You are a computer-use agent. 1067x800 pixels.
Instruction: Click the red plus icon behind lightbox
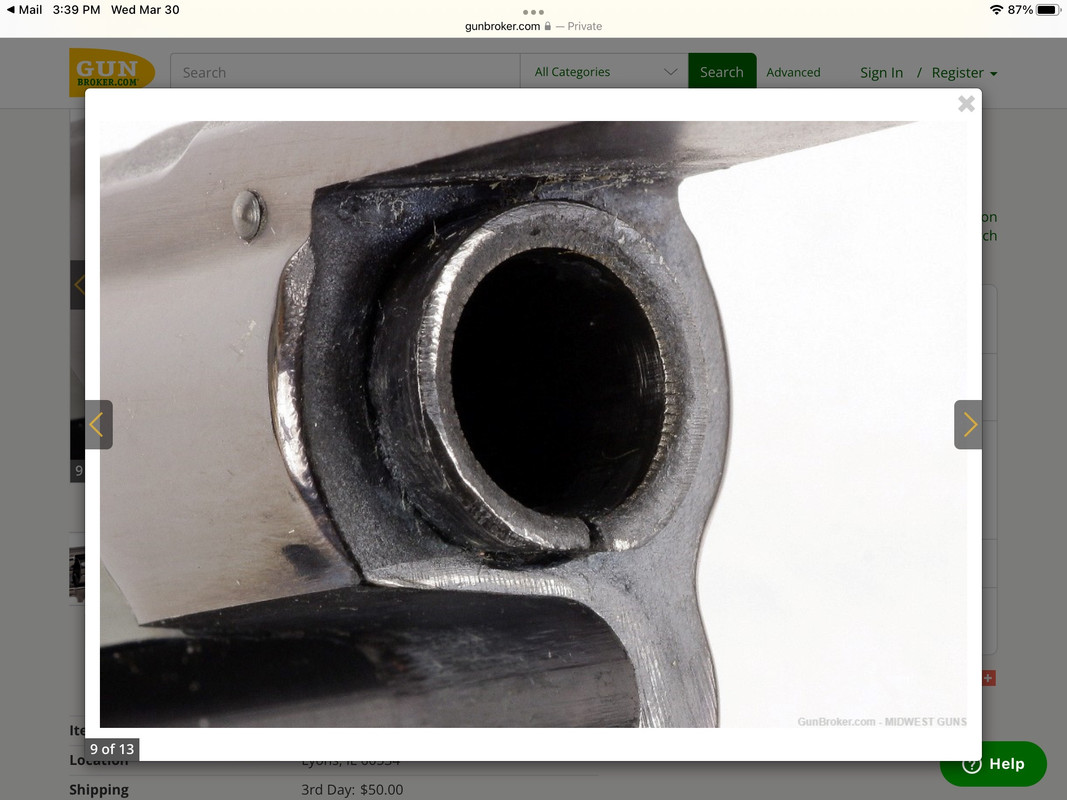pyautogui.click(x=988, y=678)
